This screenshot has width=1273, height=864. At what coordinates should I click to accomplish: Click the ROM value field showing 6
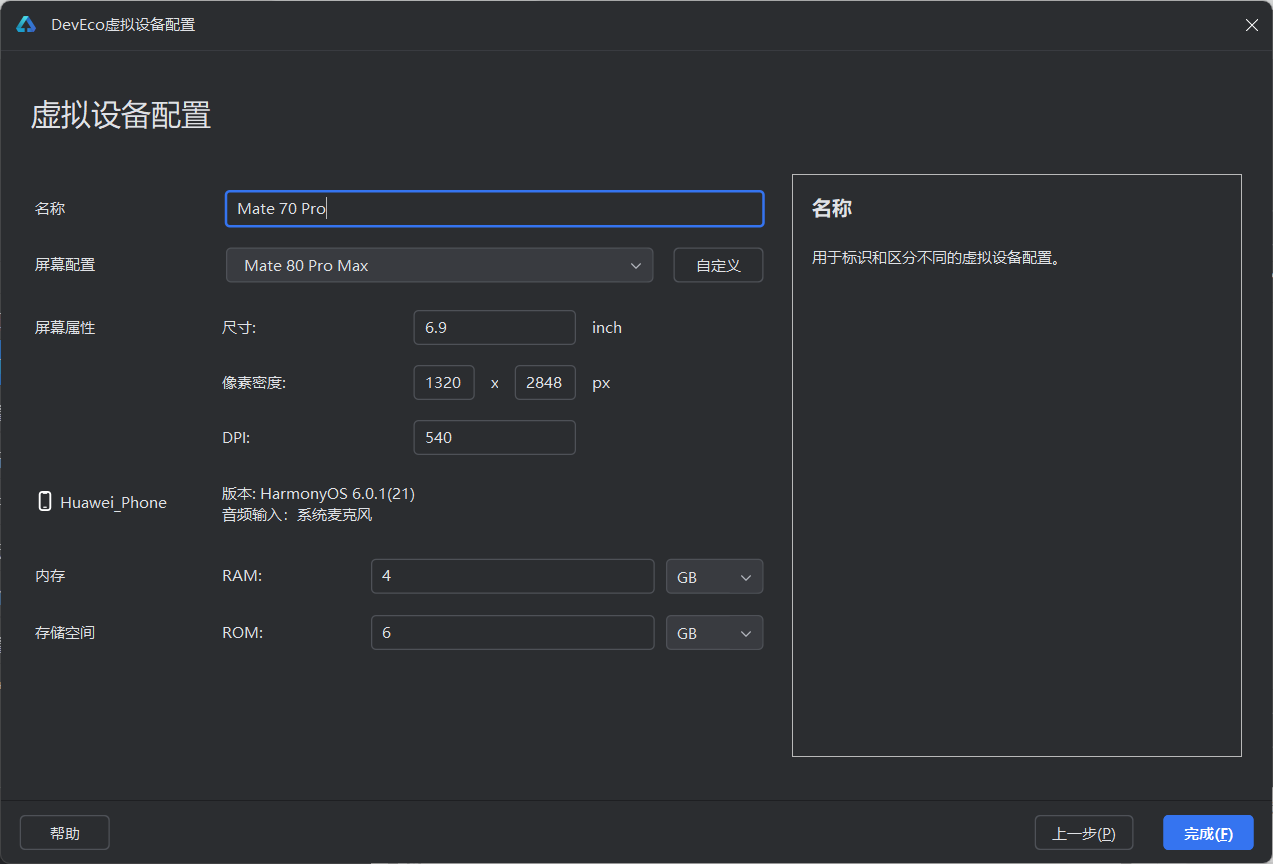point(512,633)
